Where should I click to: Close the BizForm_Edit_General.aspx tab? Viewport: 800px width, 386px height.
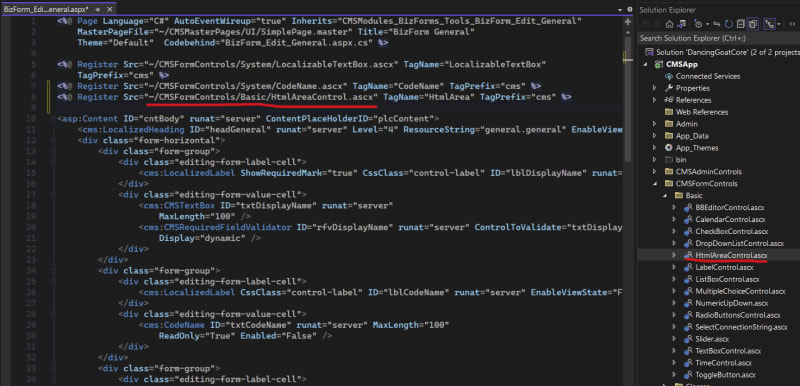tap(109, 10)
